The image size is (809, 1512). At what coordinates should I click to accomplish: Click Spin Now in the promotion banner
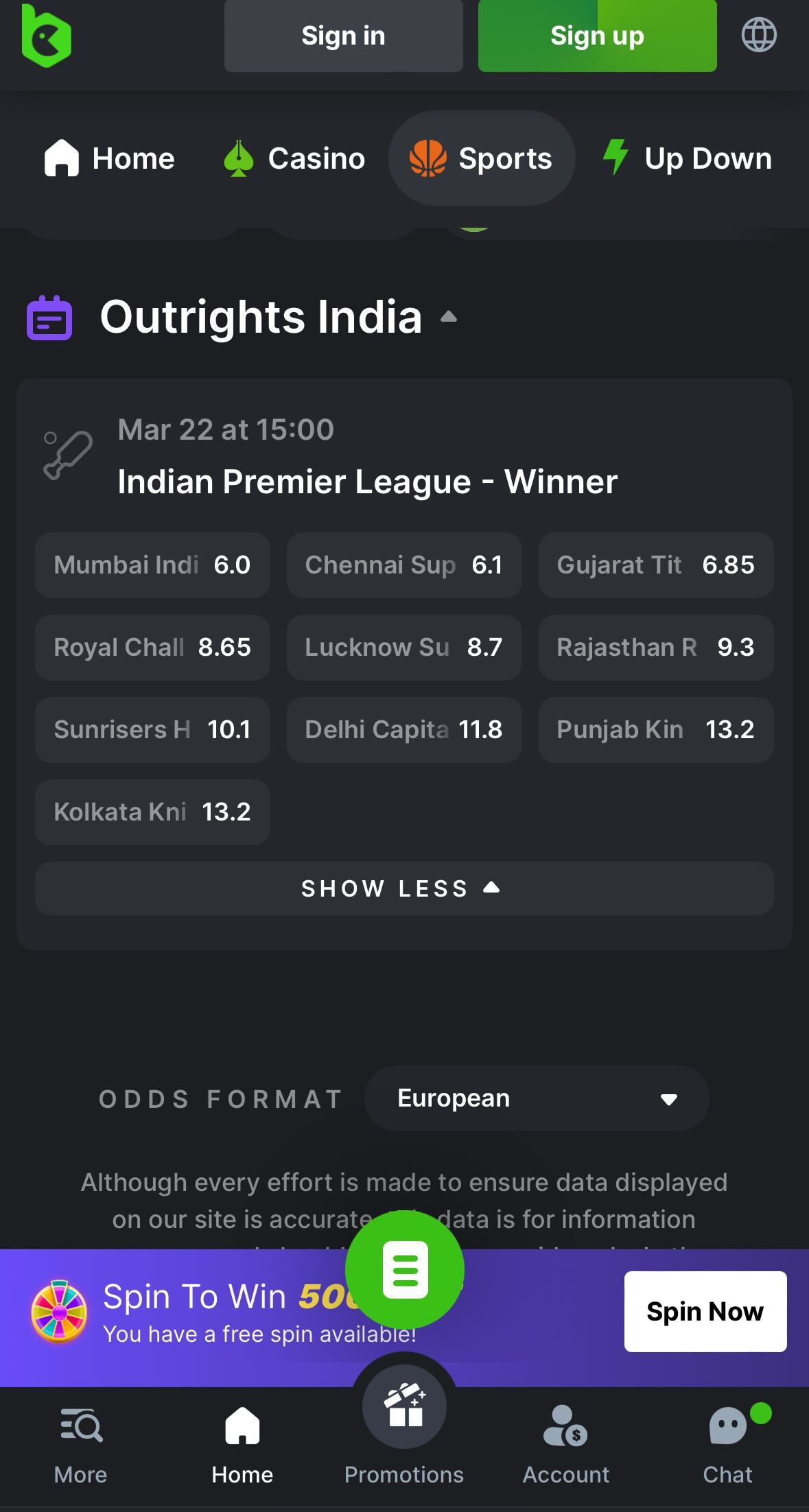click(x=704, y=1310)
